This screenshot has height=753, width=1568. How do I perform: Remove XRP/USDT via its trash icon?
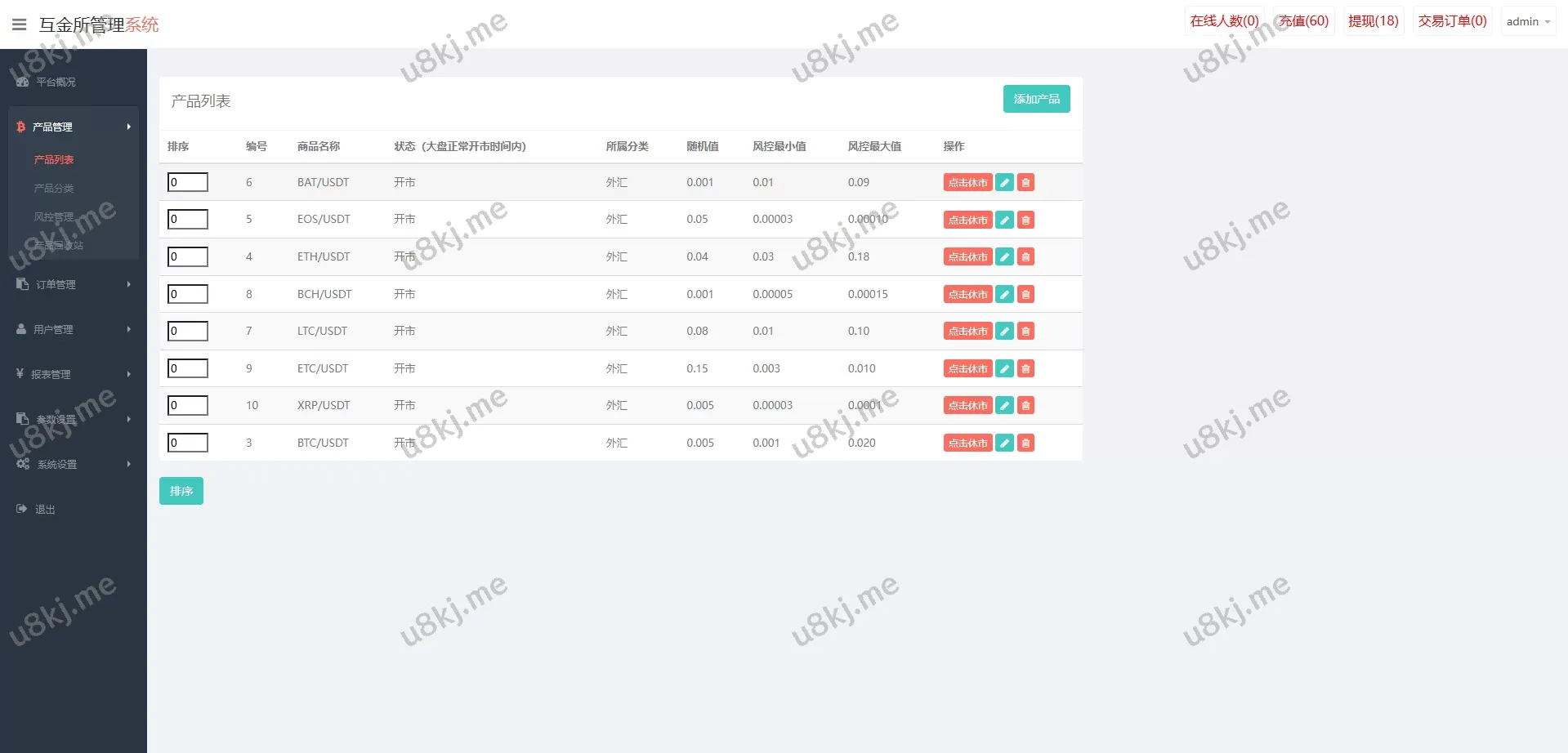(1025, 405)
